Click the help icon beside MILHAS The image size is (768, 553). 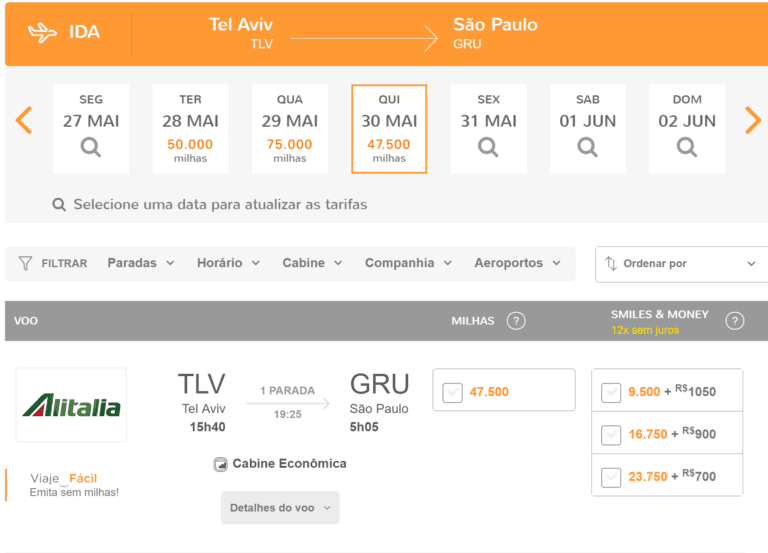516,321
